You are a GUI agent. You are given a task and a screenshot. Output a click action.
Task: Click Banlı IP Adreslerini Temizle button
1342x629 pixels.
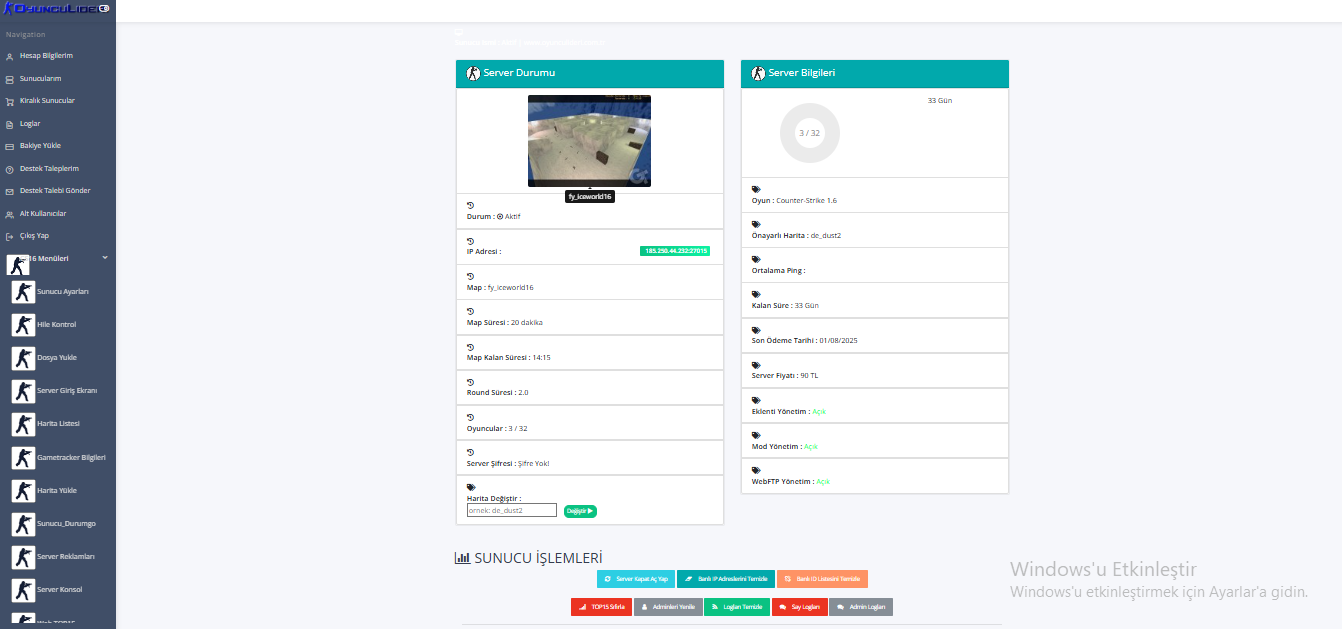tap(725, 579)
